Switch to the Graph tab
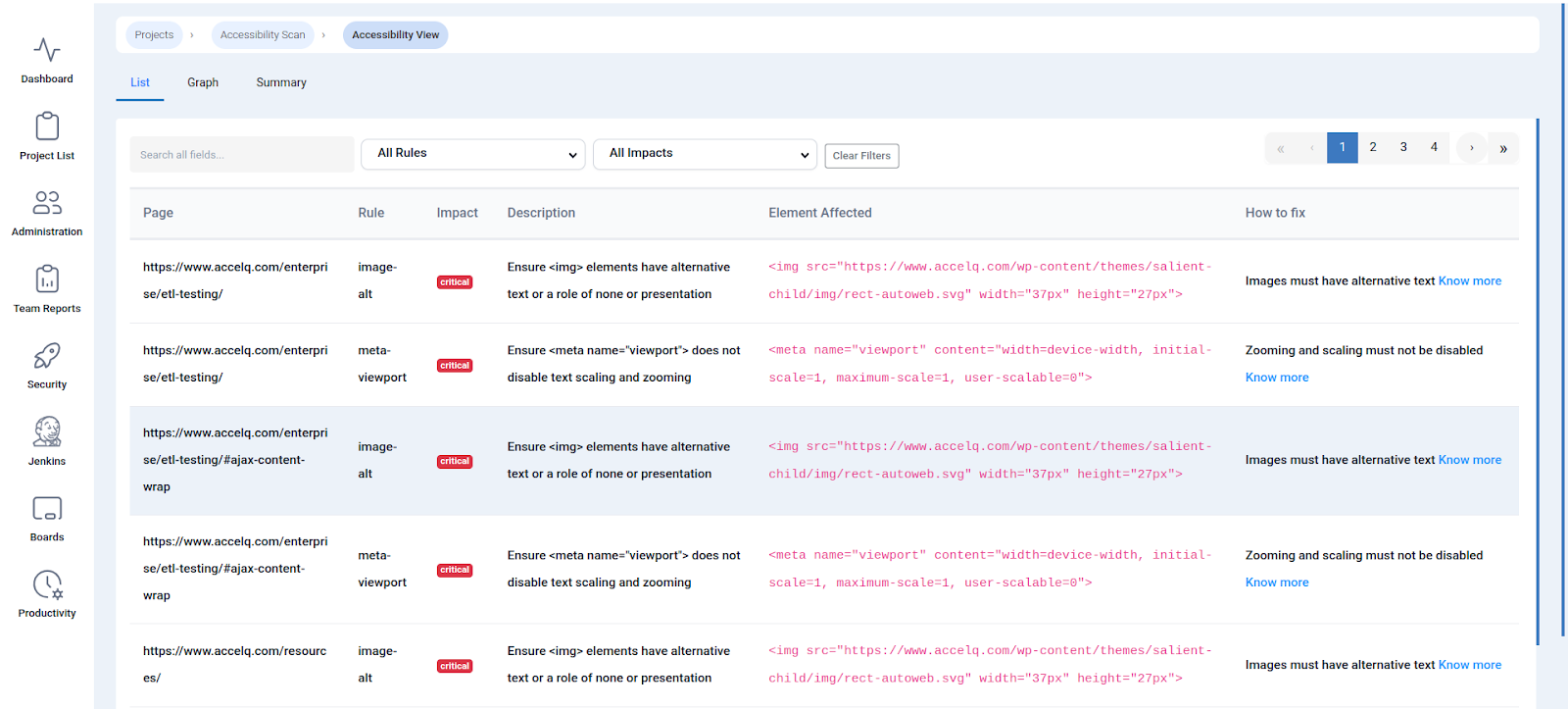This screenshot has width=1568, height=709. coord(203,83)
